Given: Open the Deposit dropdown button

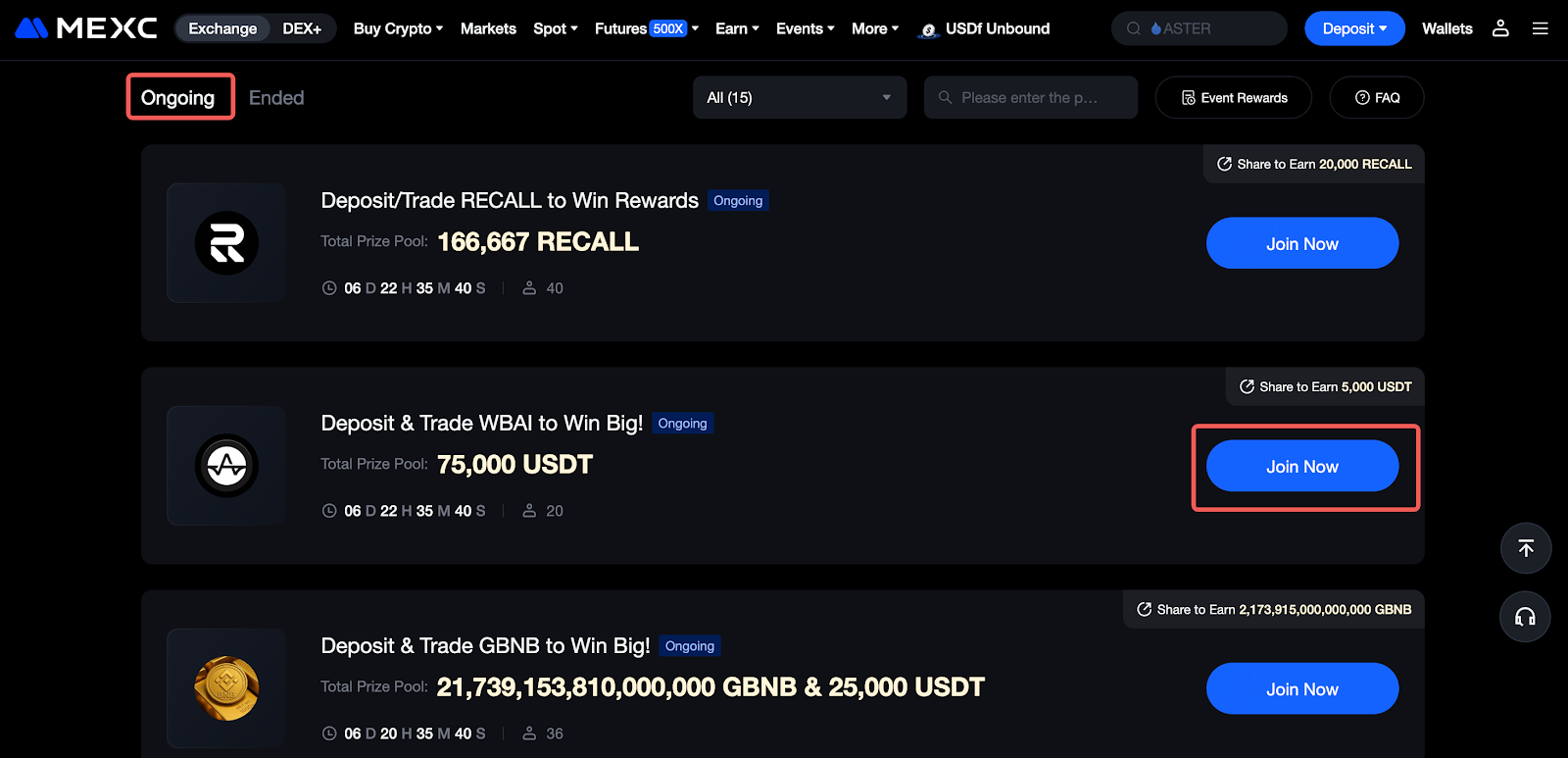Looking at the screenshot, I should click(x=1354, y=28).
